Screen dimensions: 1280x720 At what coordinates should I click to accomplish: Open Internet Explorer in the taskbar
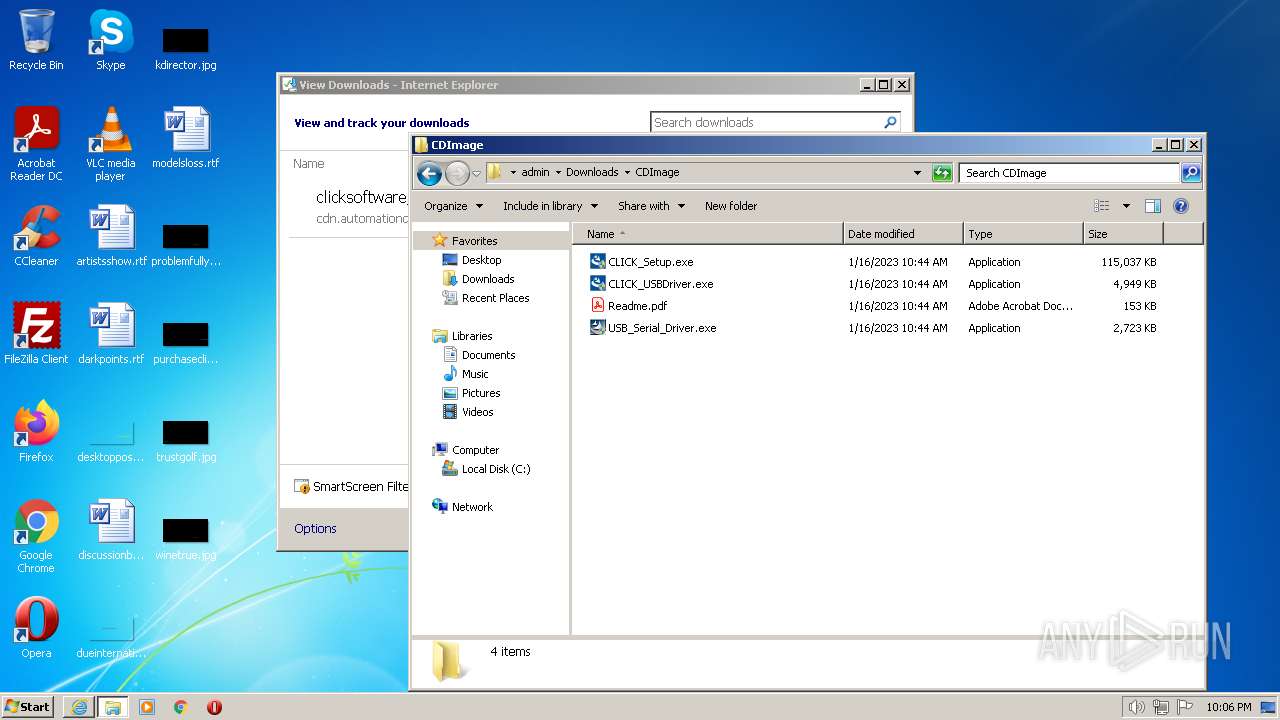point(79,707)
